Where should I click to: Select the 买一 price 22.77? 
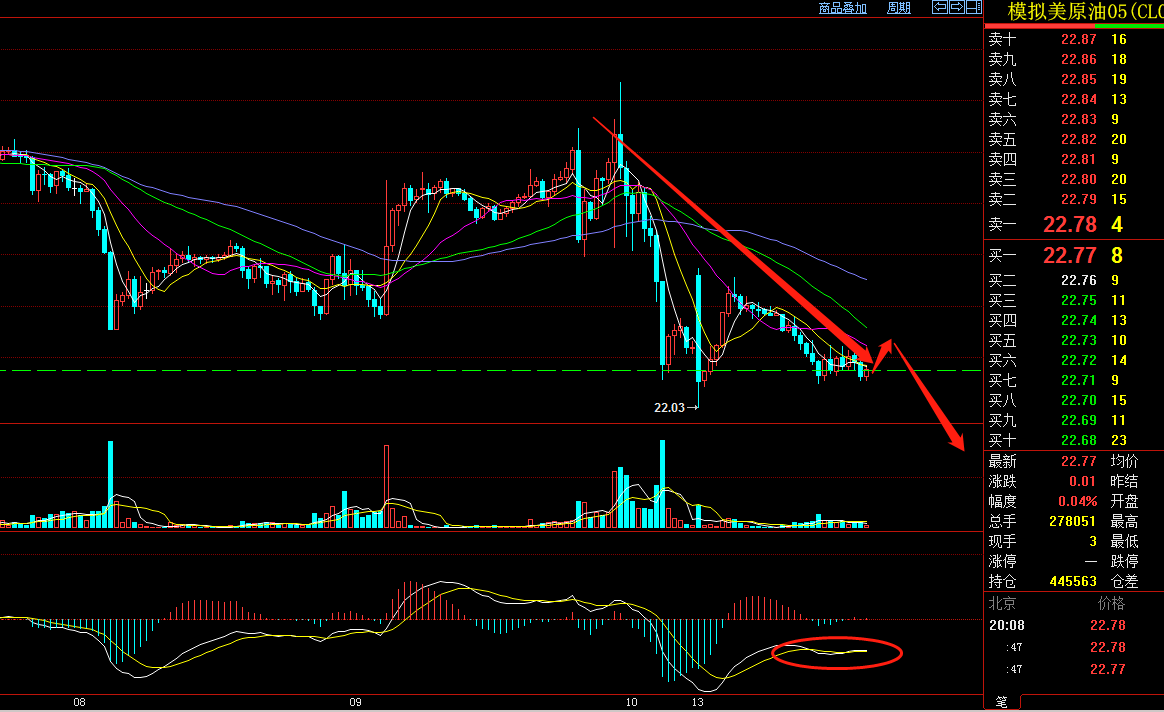point(1070,255)
